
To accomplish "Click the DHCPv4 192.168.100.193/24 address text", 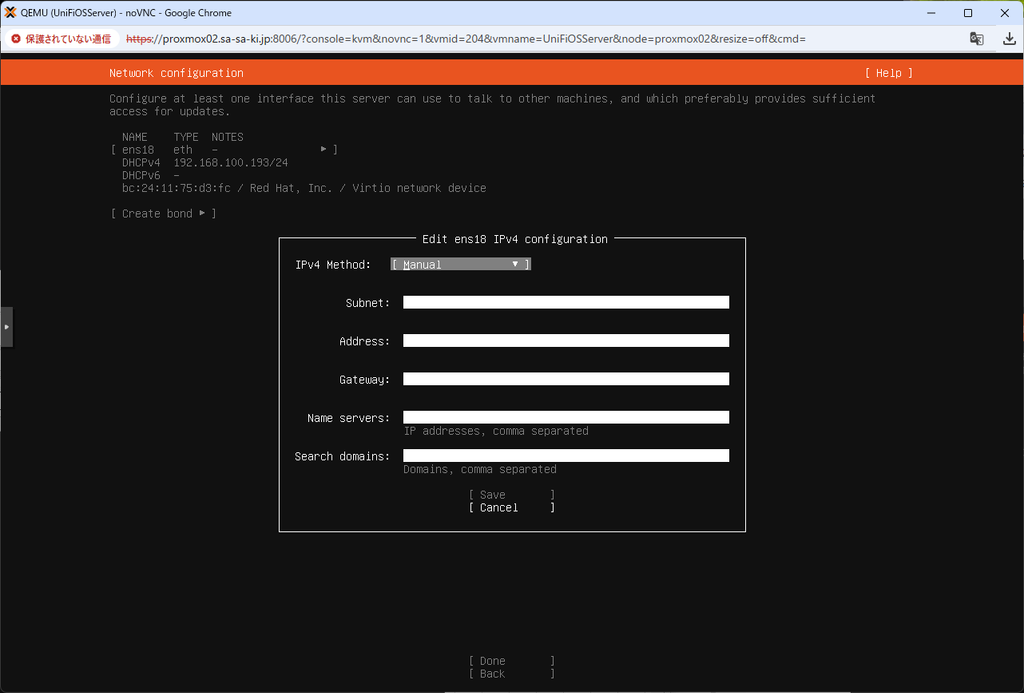I will pos(205,162).
